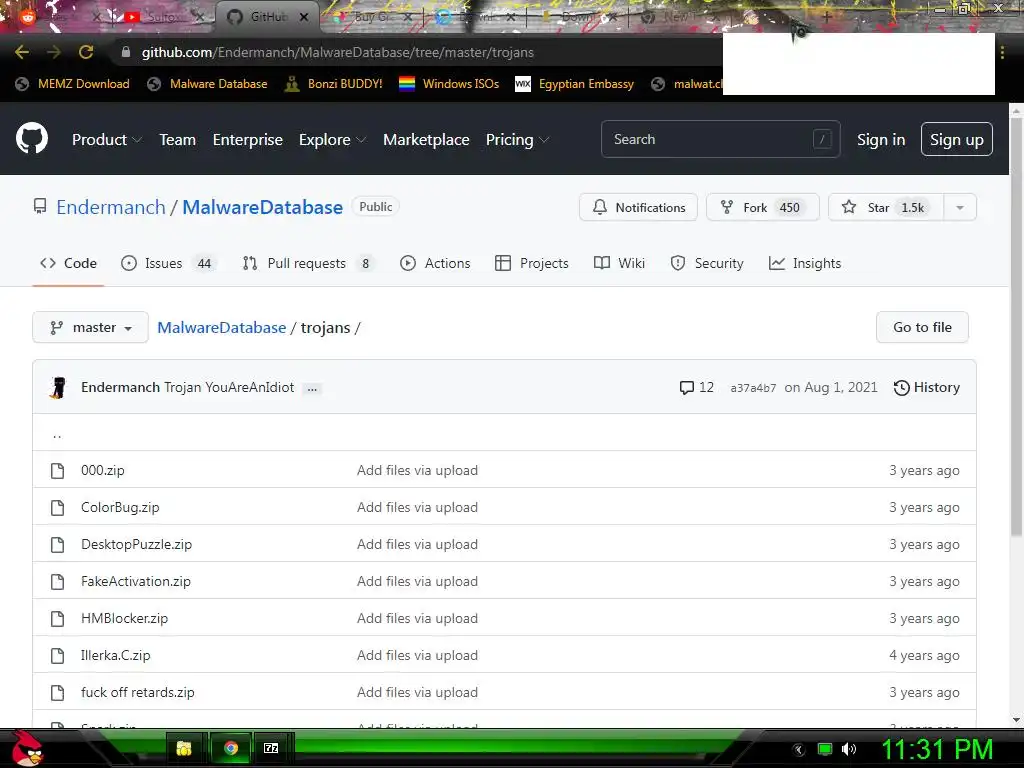Click the Chrome taskbar icon
Screen dimensions: 1024x768
point(231,748)
